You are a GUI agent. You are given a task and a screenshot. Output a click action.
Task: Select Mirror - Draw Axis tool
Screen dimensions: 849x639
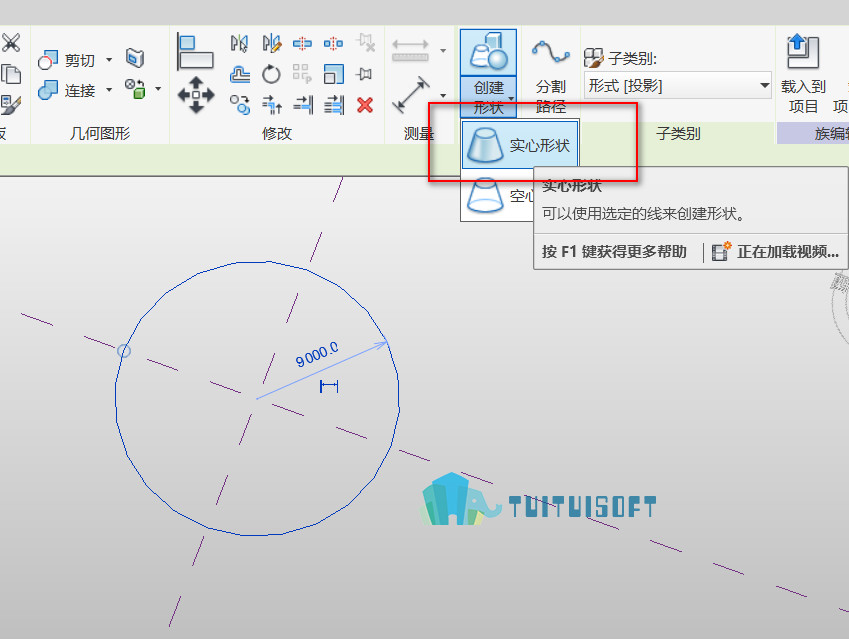(x=271, y=43)
